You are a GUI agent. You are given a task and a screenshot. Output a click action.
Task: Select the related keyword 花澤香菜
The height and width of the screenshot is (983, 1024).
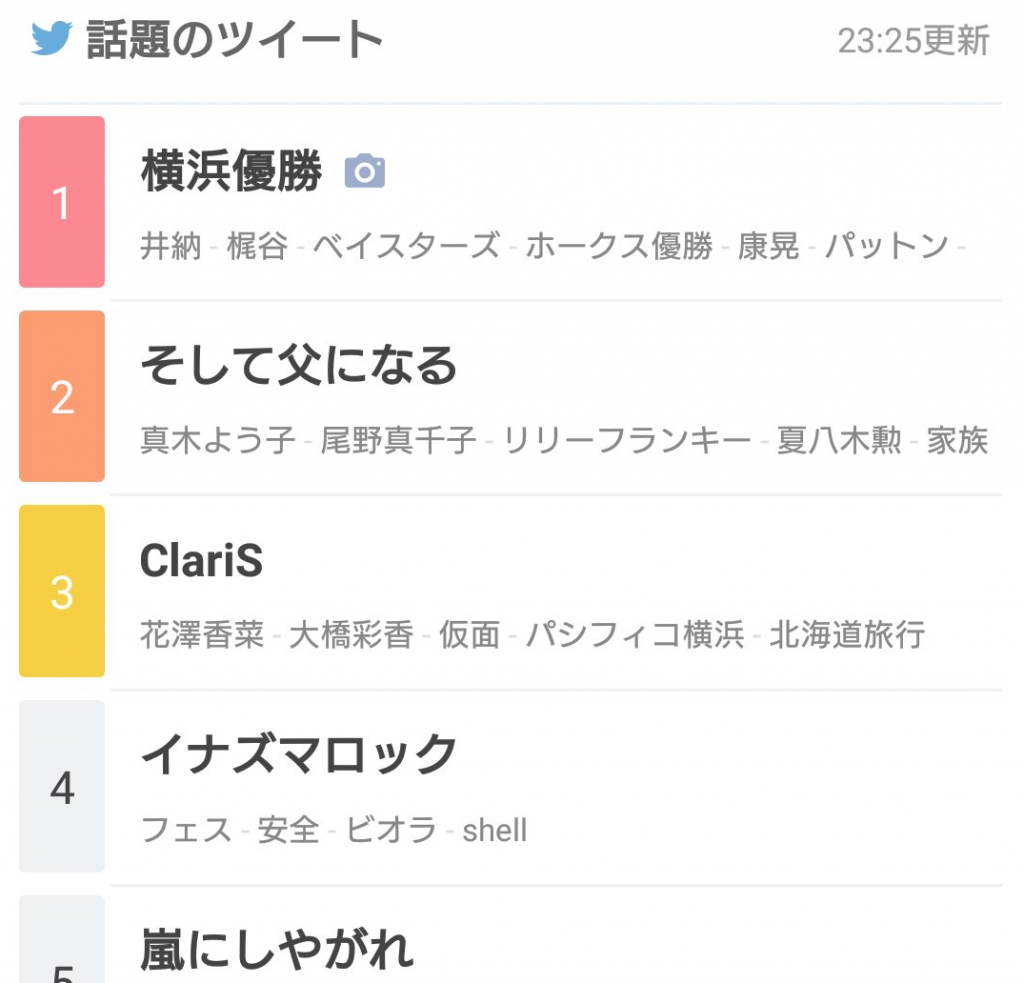coord(202,635)
